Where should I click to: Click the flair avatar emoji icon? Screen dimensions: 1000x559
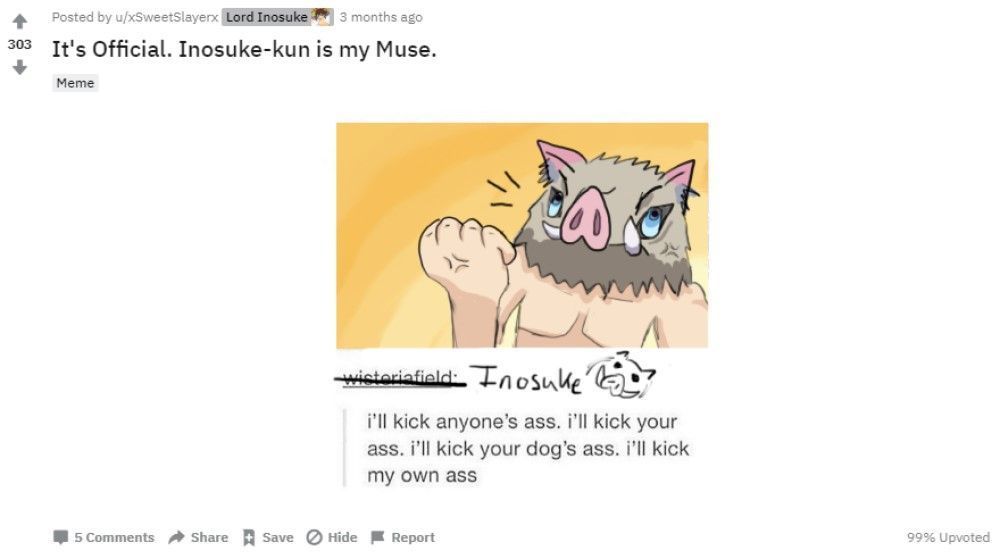321,17
